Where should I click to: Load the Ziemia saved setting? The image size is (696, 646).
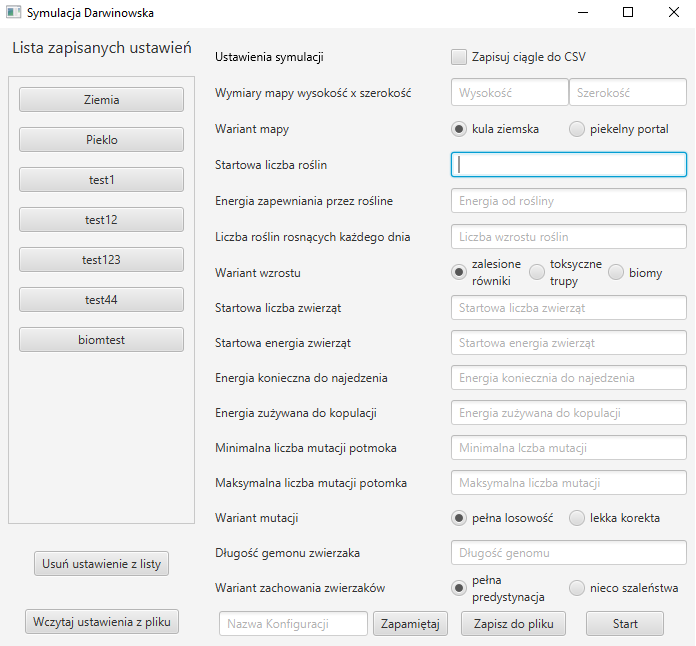(101, 99)
